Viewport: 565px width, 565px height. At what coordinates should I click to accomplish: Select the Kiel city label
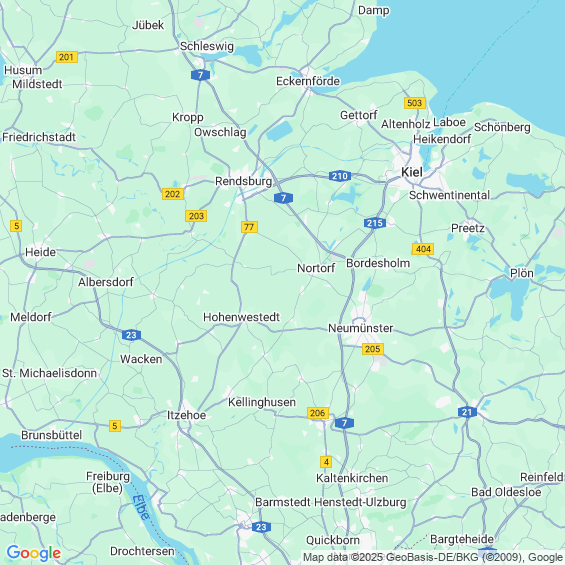[x=412, y=172]
